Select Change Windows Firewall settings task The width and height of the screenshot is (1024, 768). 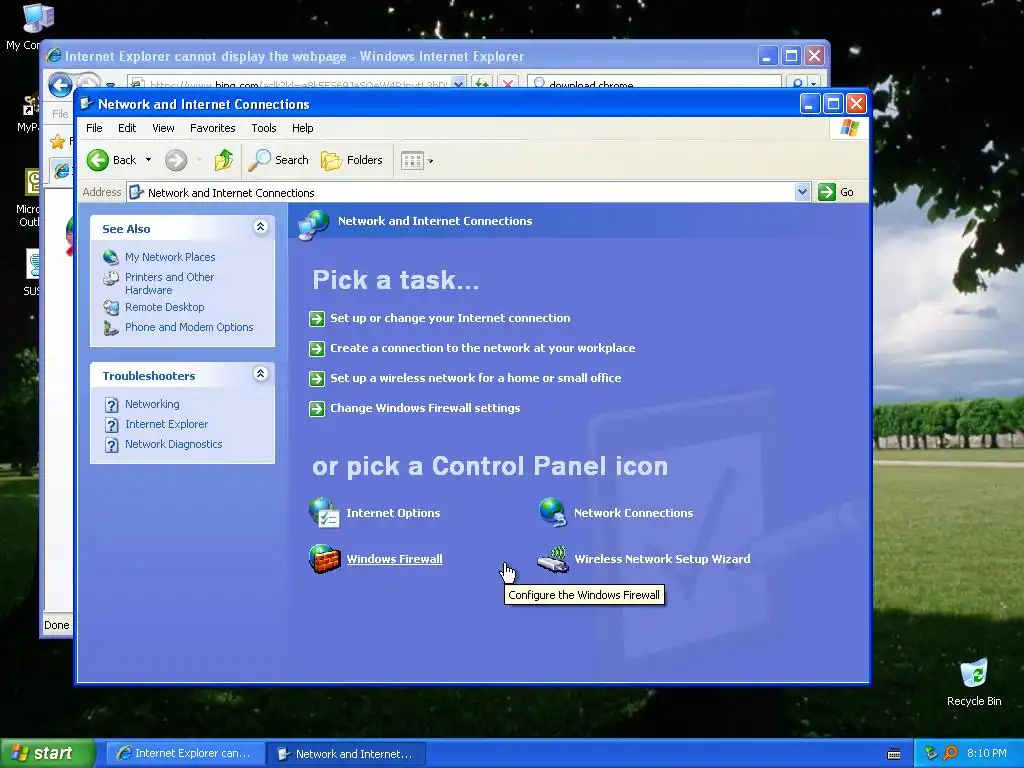[425, 408]
